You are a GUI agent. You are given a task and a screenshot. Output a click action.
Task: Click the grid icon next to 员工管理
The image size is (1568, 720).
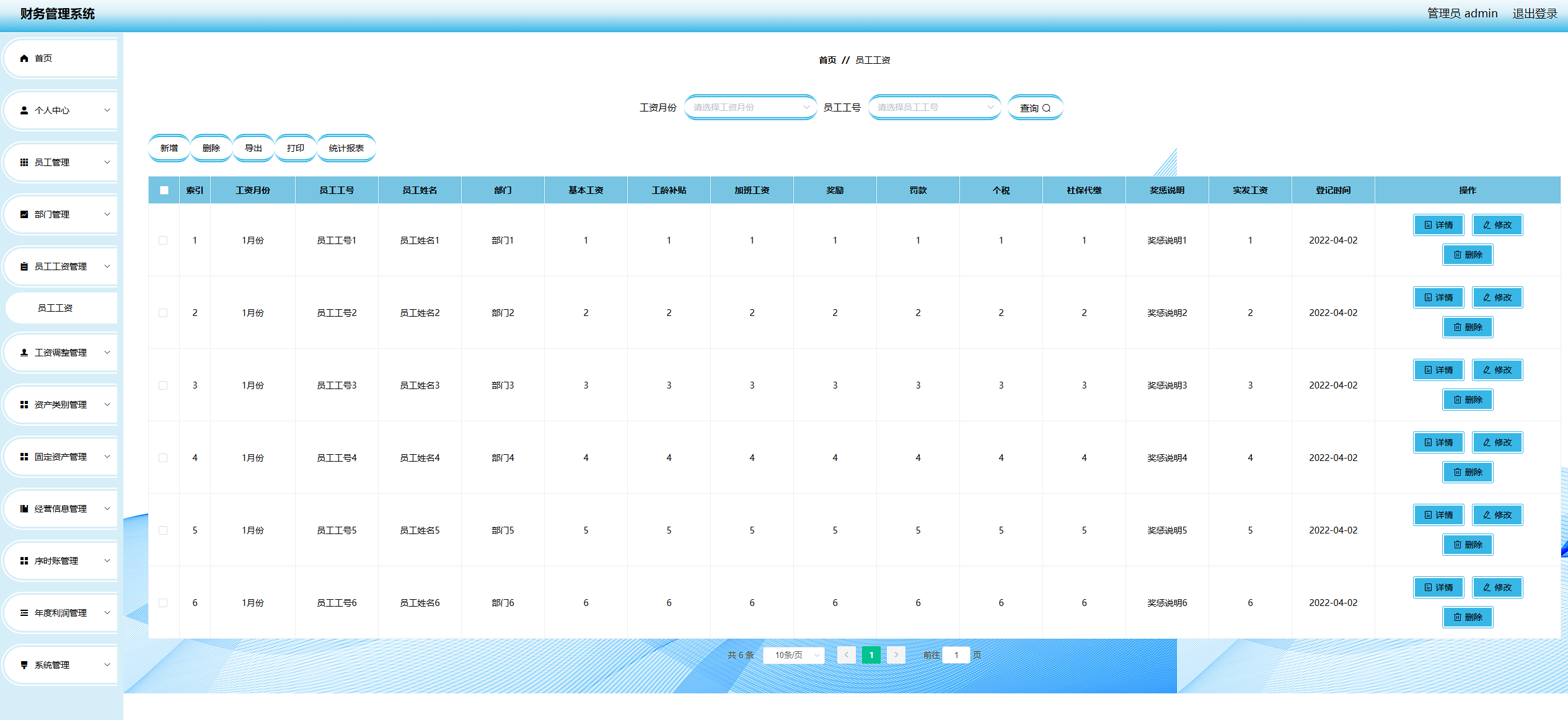[x=24, y=162]
